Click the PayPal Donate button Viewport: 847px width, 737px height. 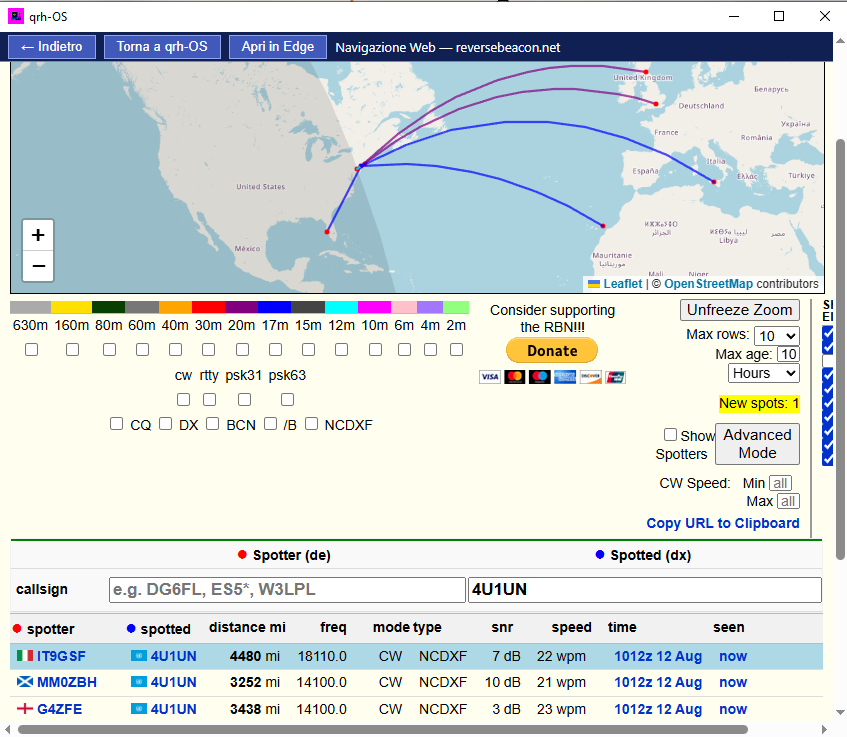[552, 351]
